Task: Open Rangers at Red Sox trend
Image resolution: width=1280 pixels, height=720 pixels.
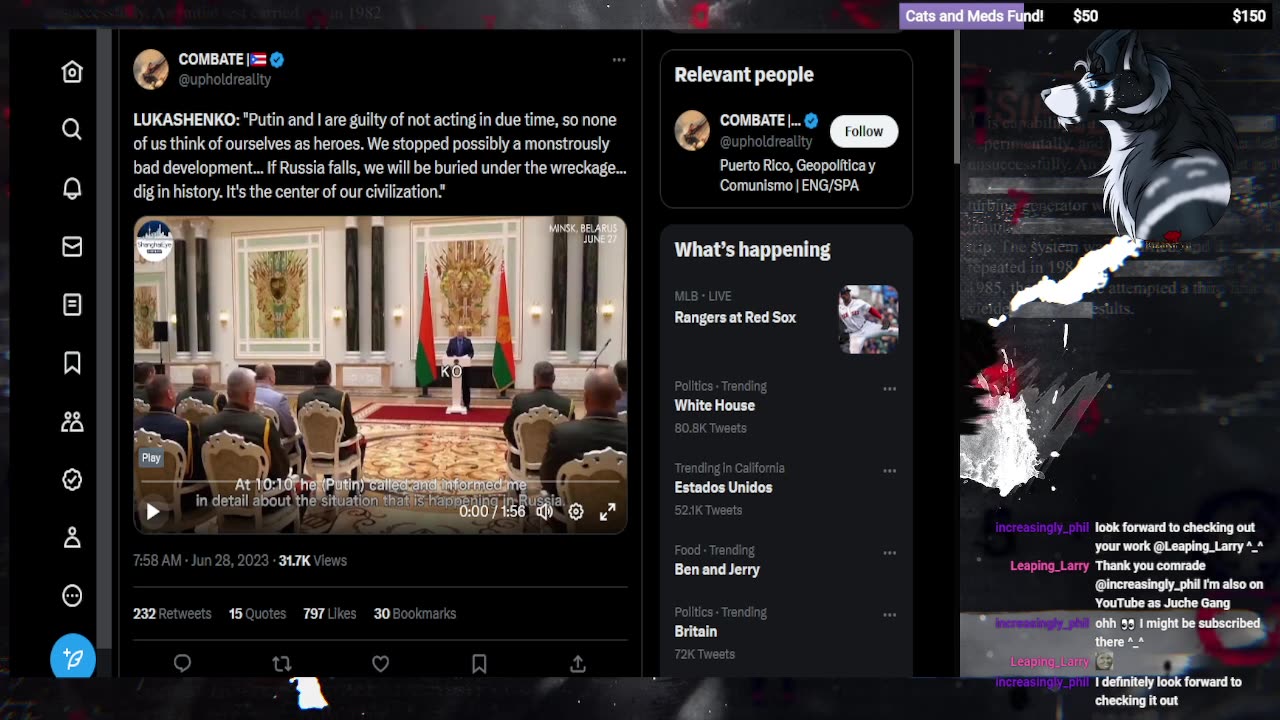Action: [735, 318]
